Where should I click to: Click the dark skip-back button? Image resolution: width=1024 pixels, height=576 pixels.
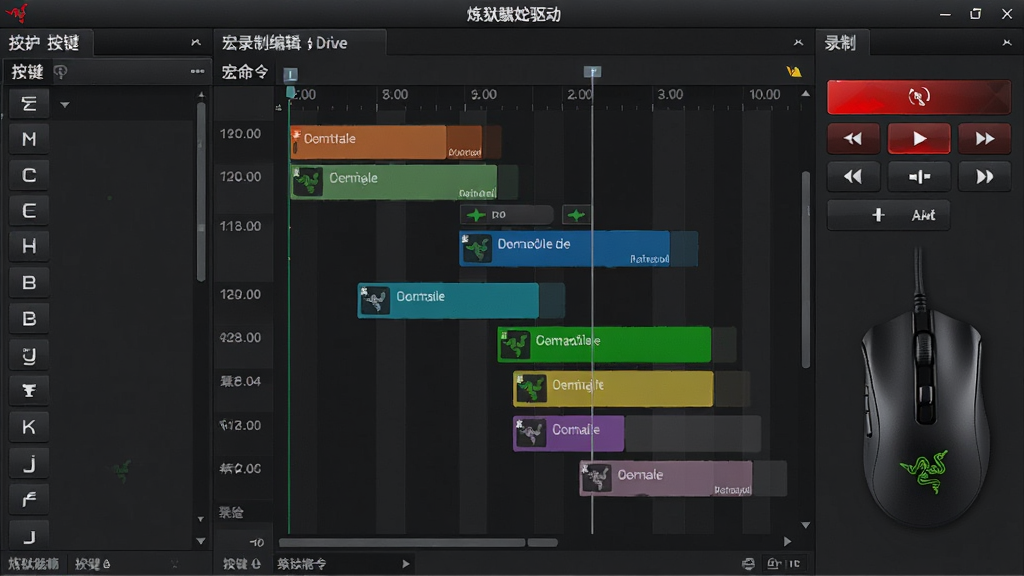pos(853,176)
